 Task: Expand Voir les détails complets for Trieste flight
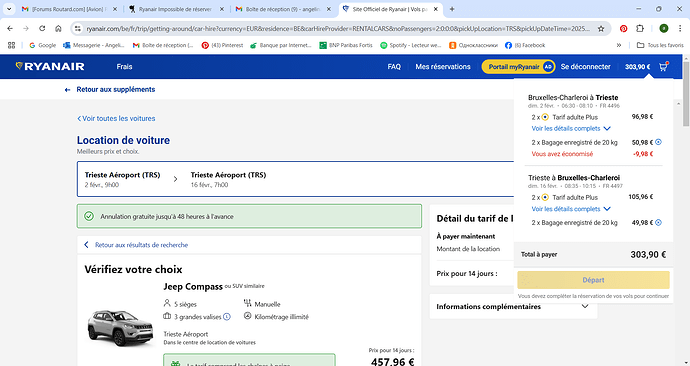click(571, 128)
